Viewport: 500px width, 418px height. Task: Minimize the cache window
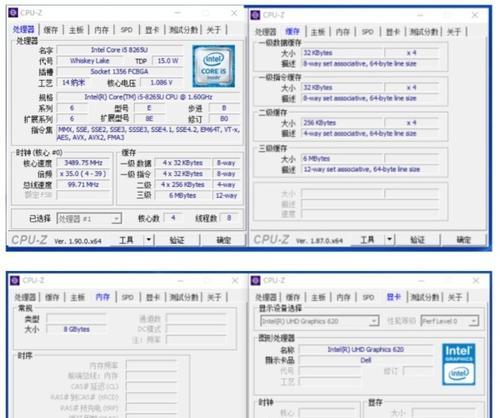420,15
